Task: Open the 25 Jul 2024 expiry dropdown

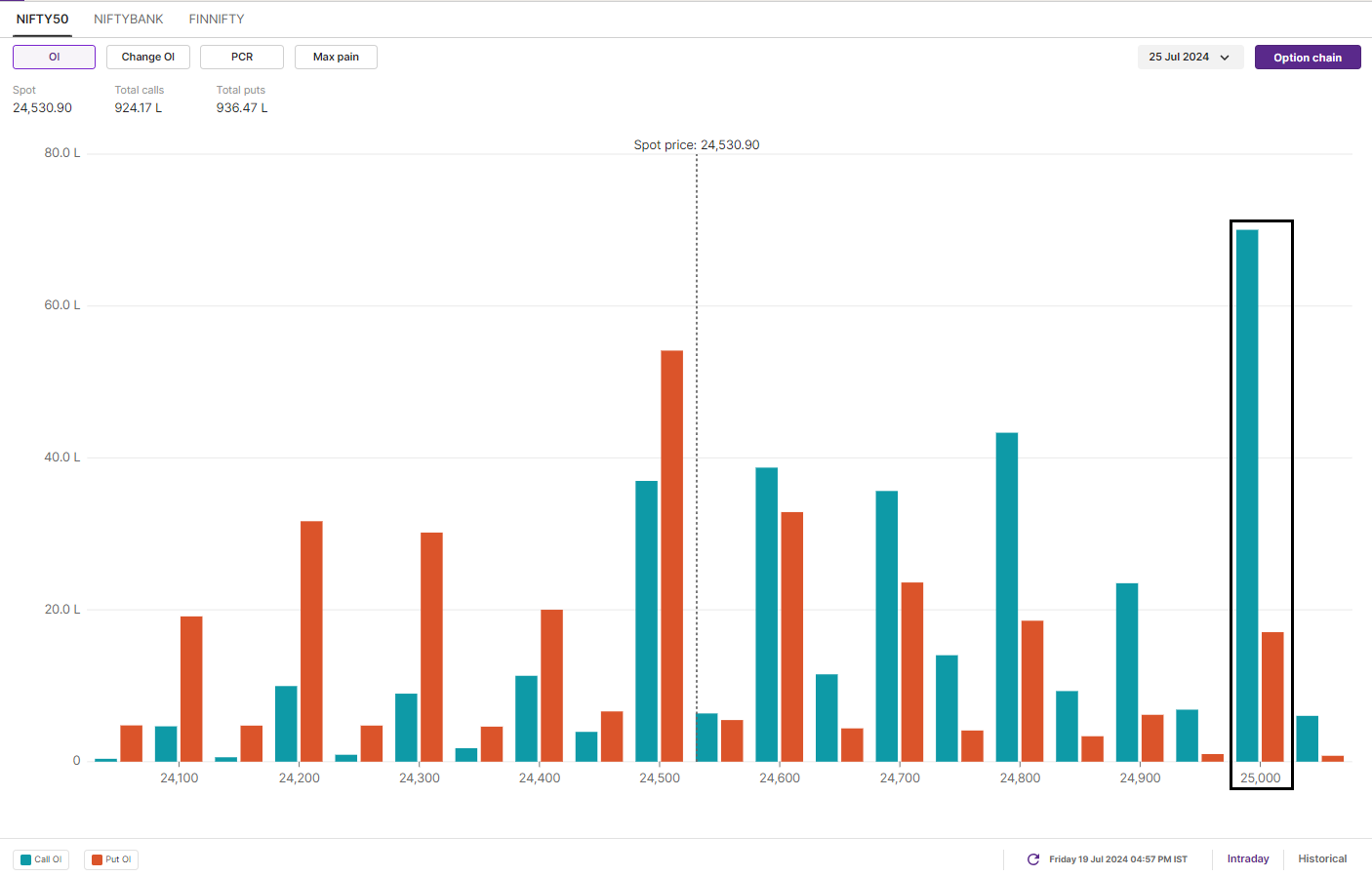Action: tap(1190, 58)
